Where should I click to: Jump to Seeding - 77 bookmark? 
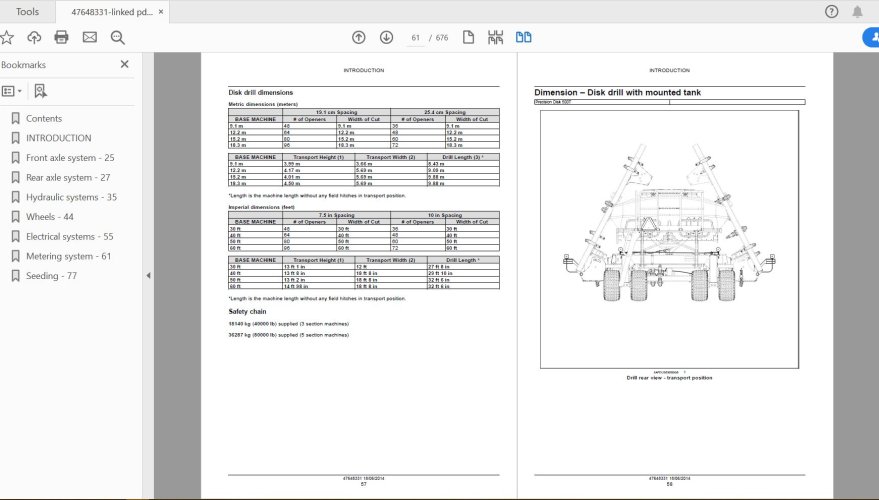click(52, 276)
